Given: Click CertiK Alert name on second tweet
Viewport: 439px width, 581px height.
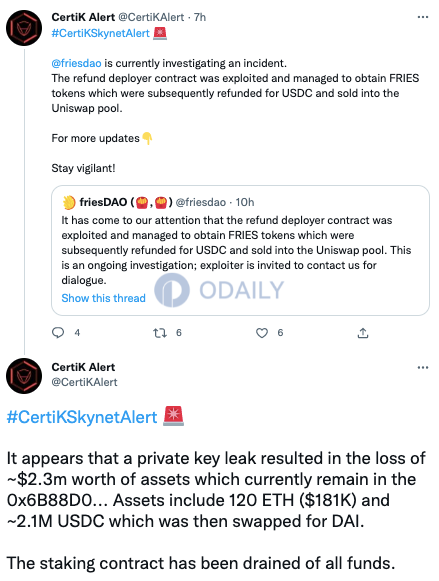Looking at the screenshot, I should [83, 367].
